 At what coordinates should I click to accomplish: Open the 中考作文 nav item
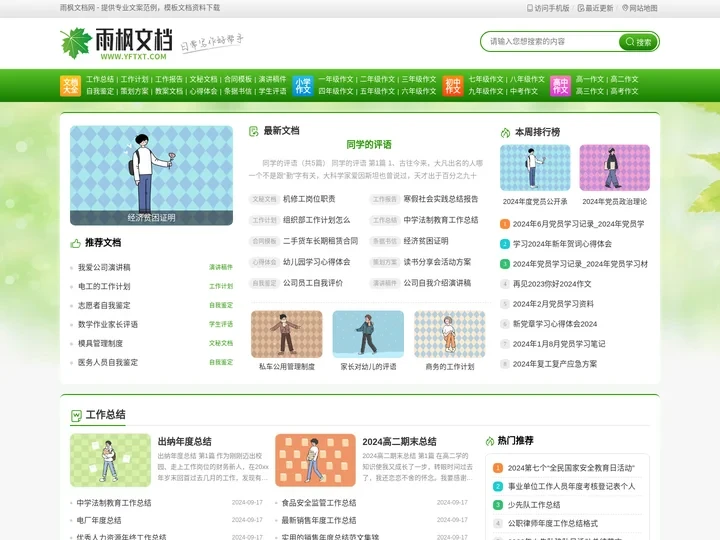(524, 91)
